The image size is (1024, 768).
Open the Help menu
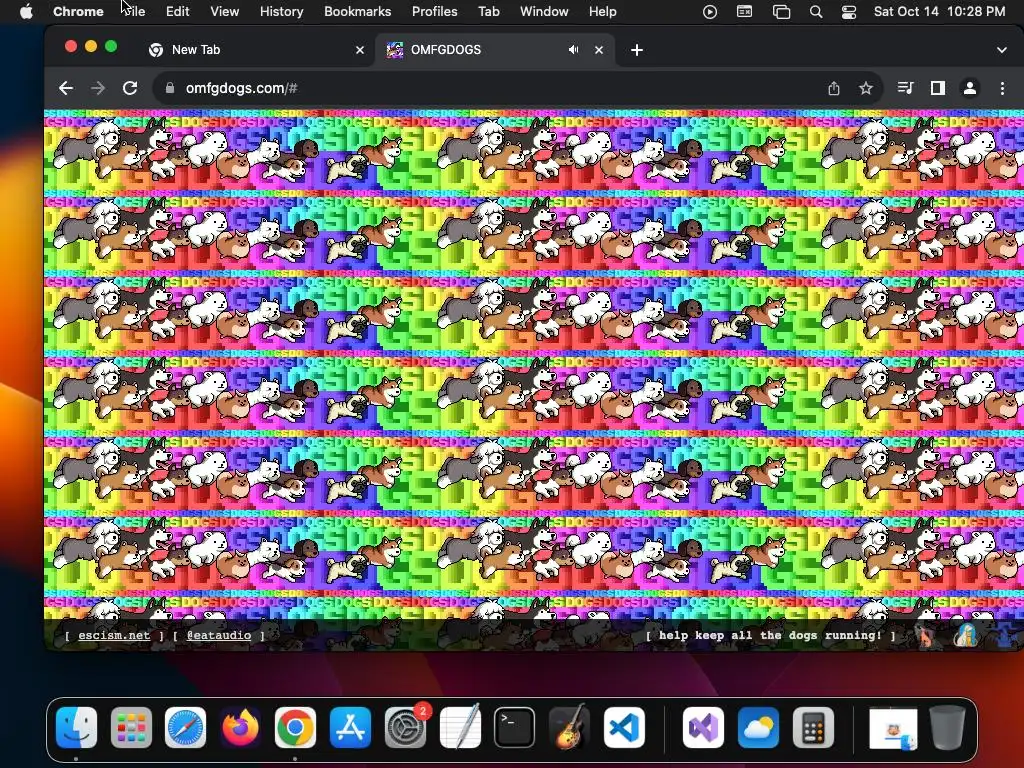(602, 11)
